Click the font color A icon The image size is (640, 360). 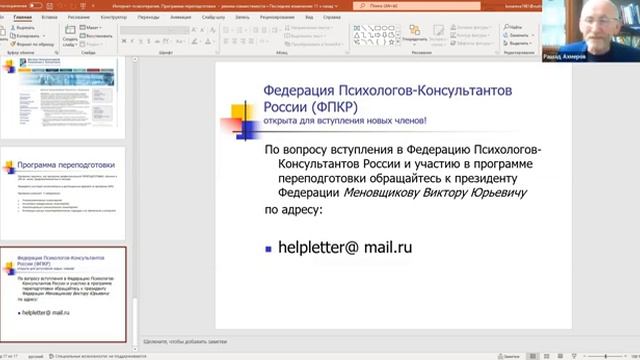208,41
